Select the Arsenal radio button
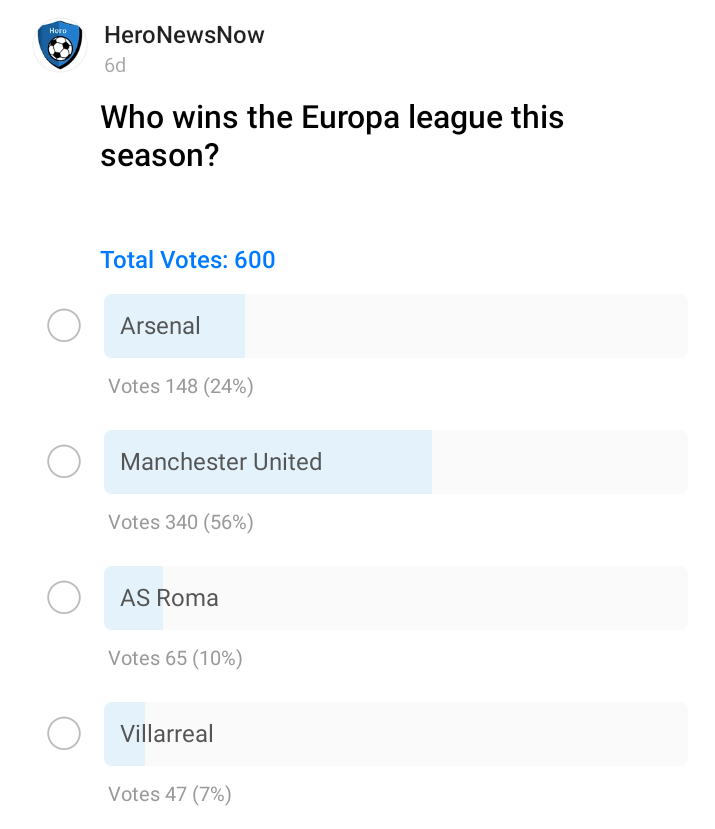 pyautogui.click(x=64, y=325)
